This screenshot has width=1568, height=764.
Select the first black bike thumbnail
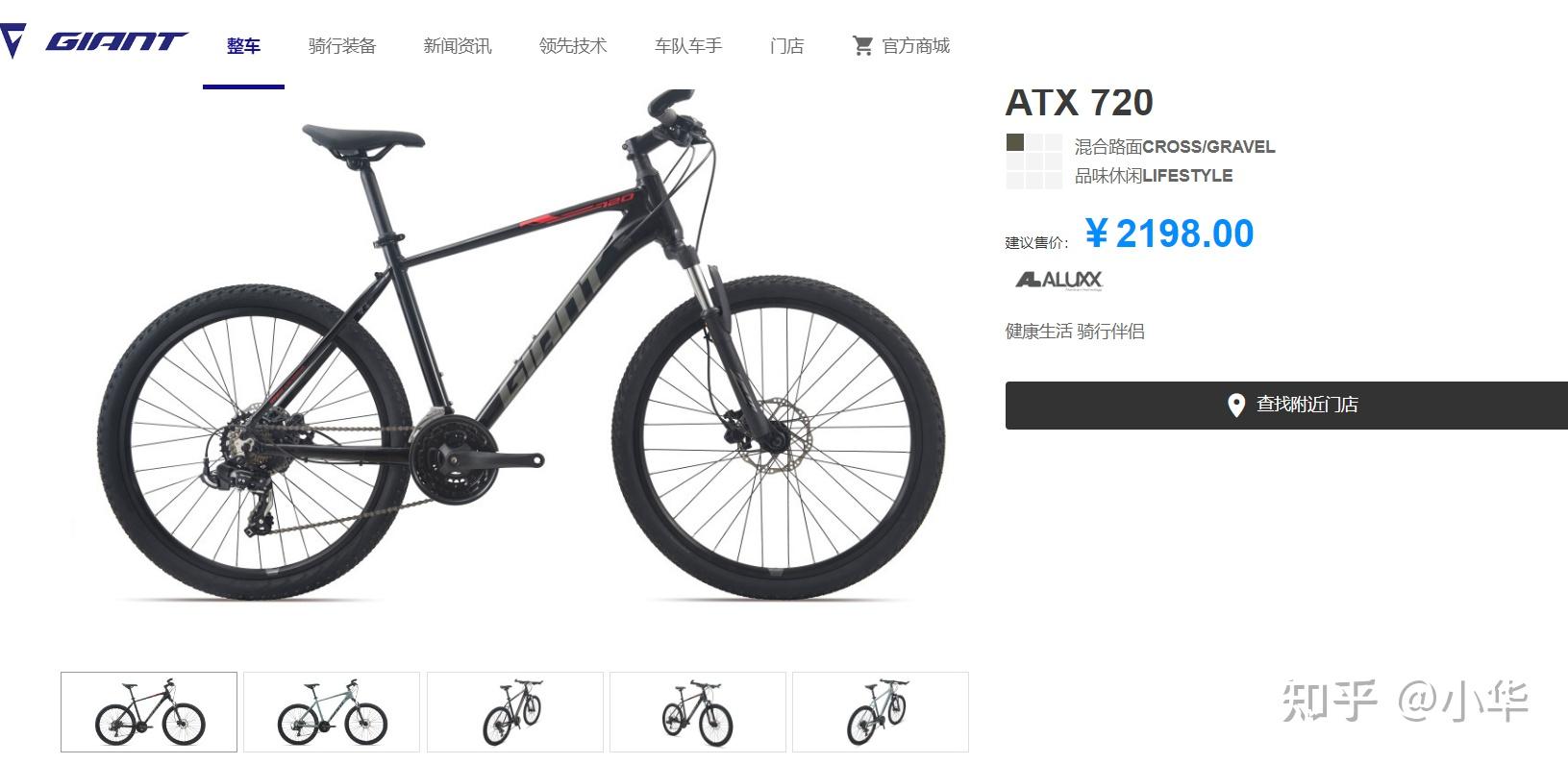pyautogui.click(x=149, y=711)
